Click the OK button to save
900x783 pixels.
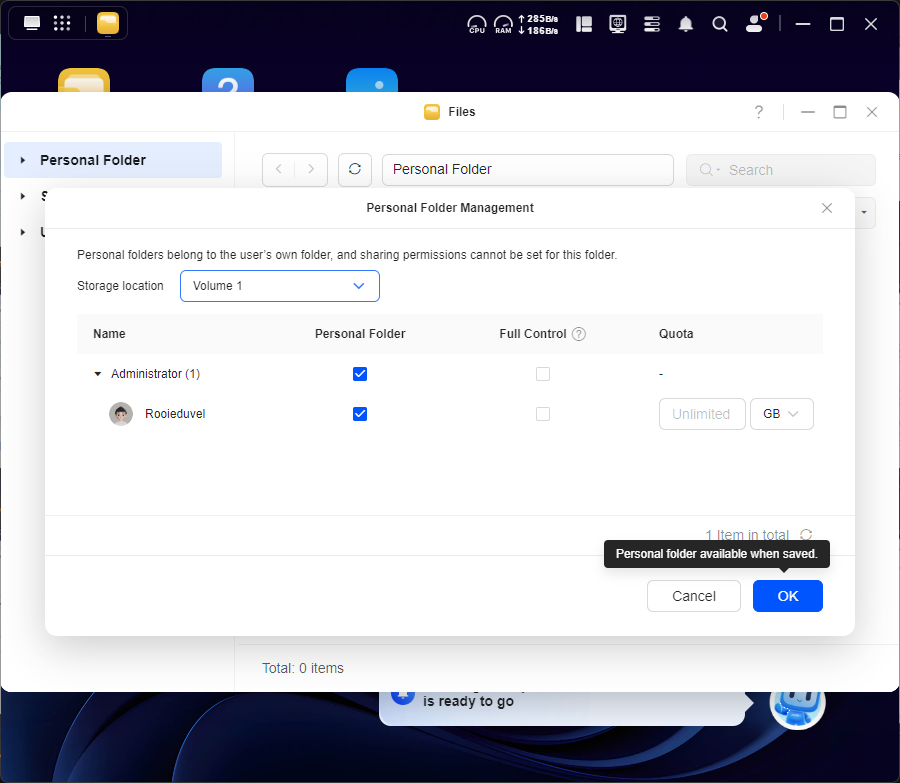click(x=788, y=596)
